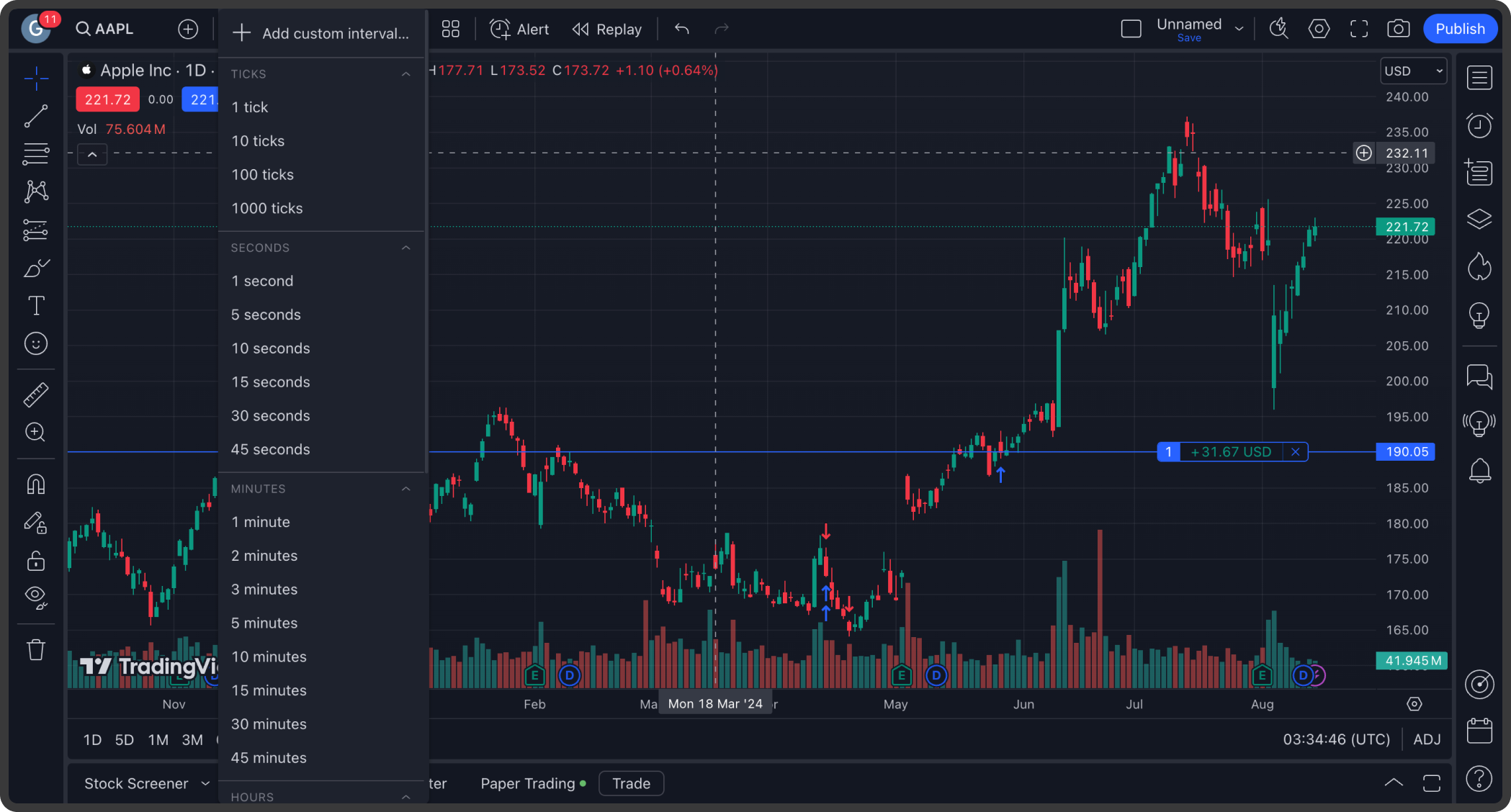Hide all drawings with eye icon
1511x812 pixels.
(x=36, y=597)
